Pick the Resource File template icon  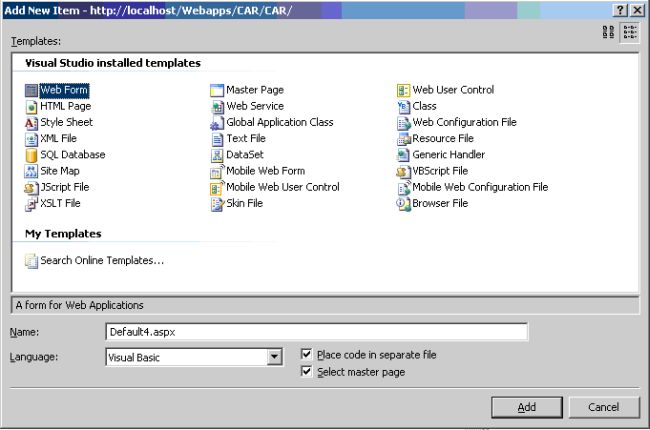coord(403,139)
